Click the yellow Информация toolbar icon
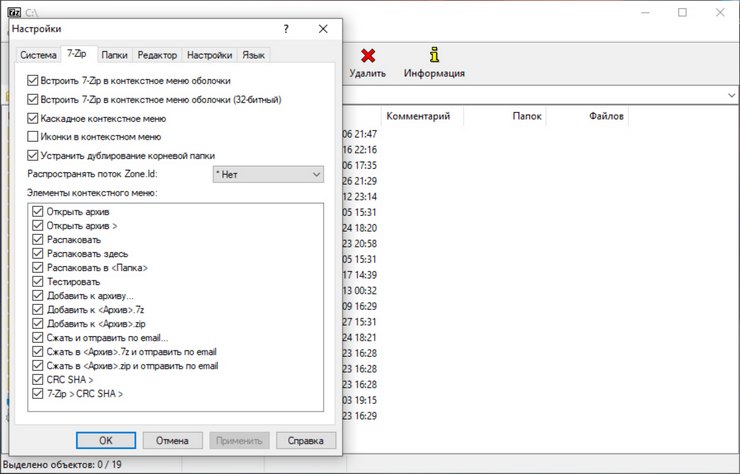 433,55
